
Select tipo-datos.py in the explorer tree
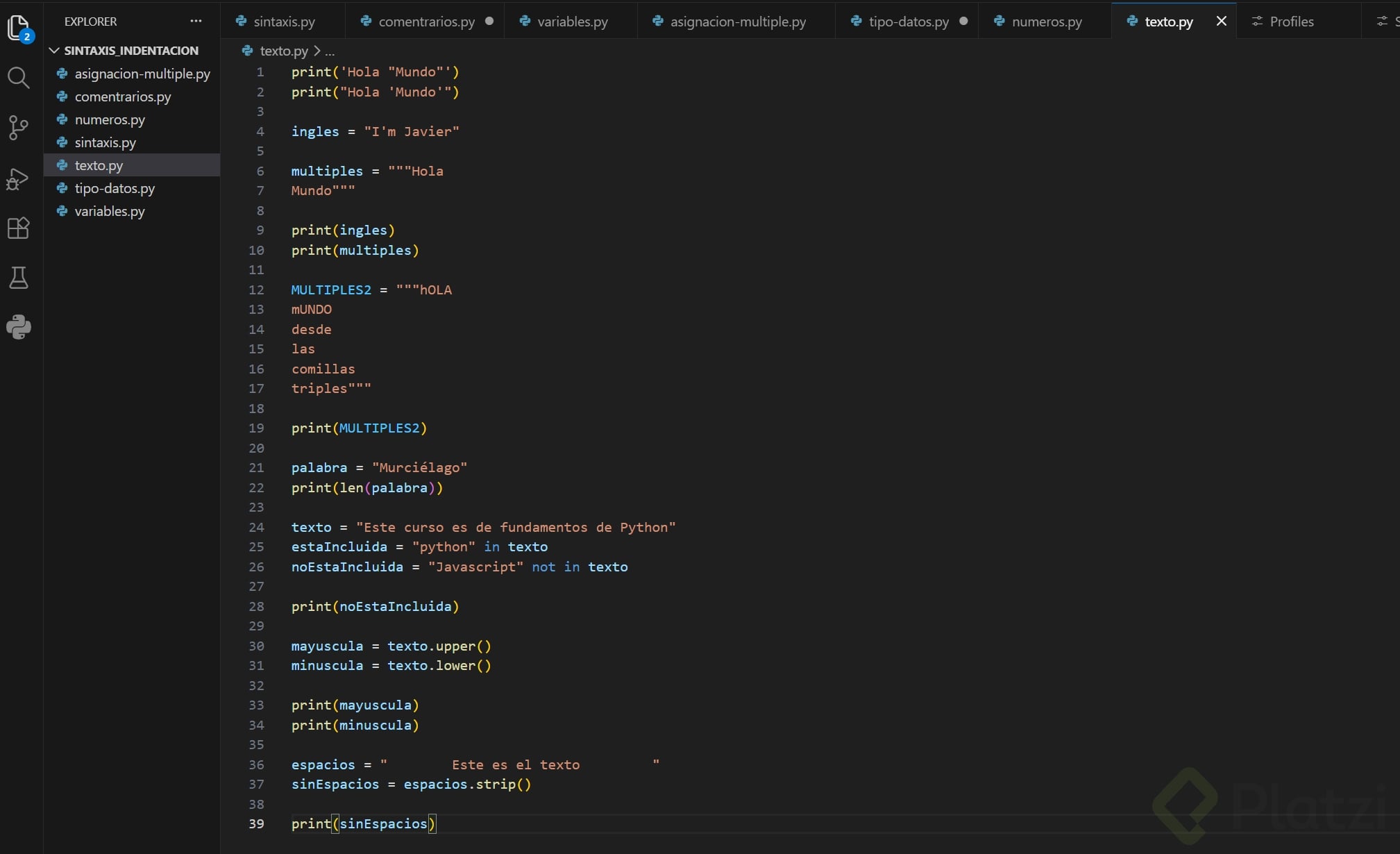pos(115,188)
